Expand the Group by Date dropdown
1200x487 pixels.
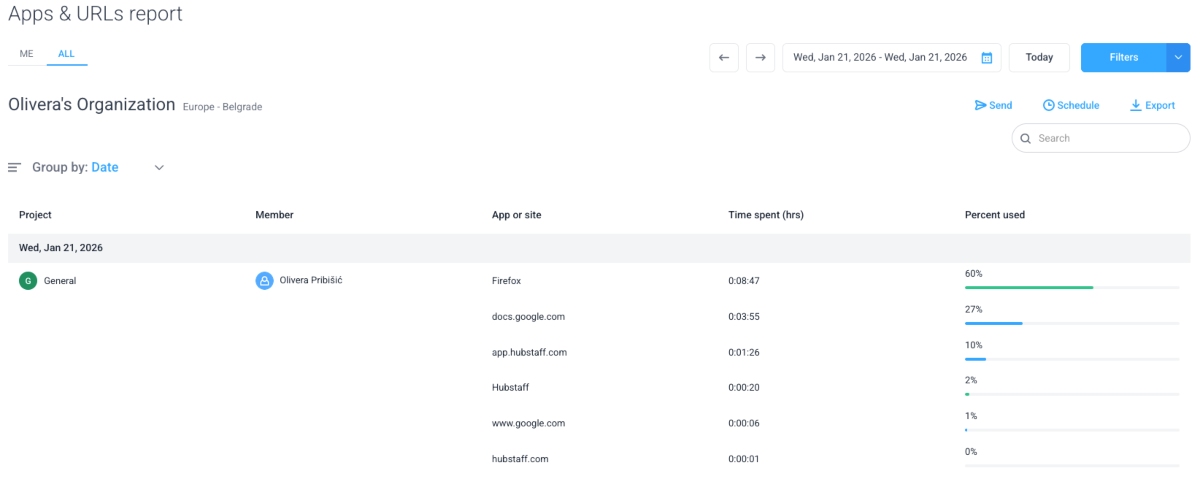tap(159, 168)
